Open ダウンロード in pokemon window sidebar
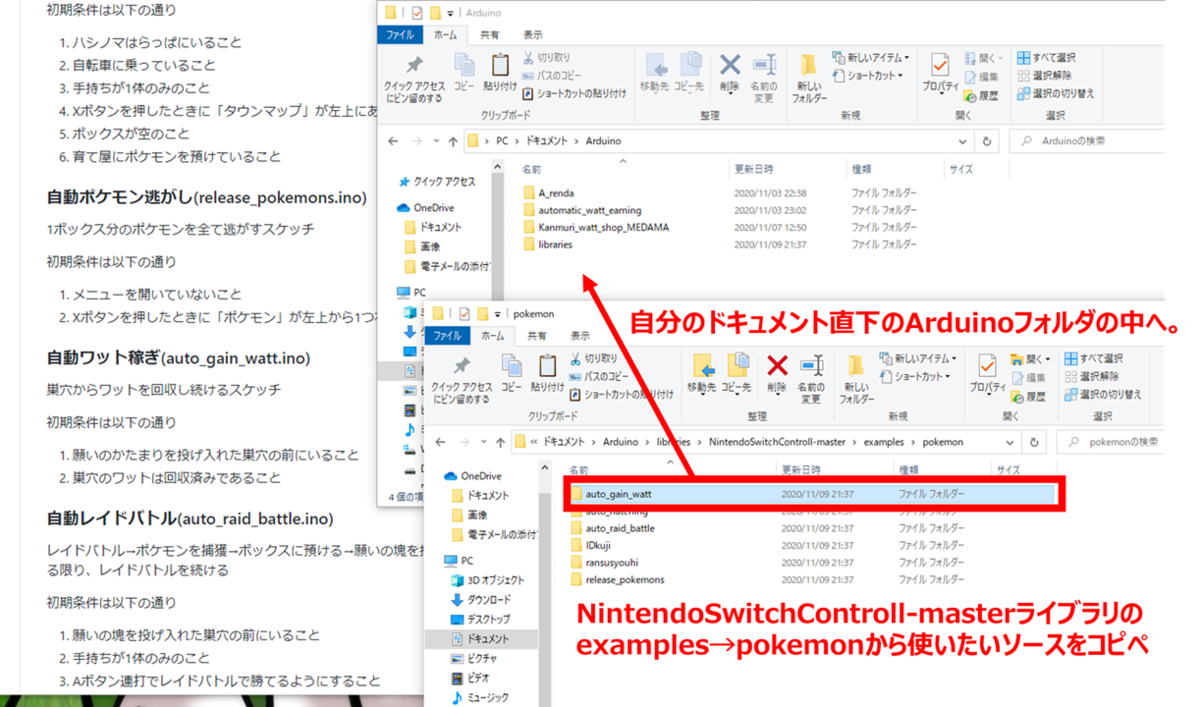 pyautogui.click(x=479, y=600)
